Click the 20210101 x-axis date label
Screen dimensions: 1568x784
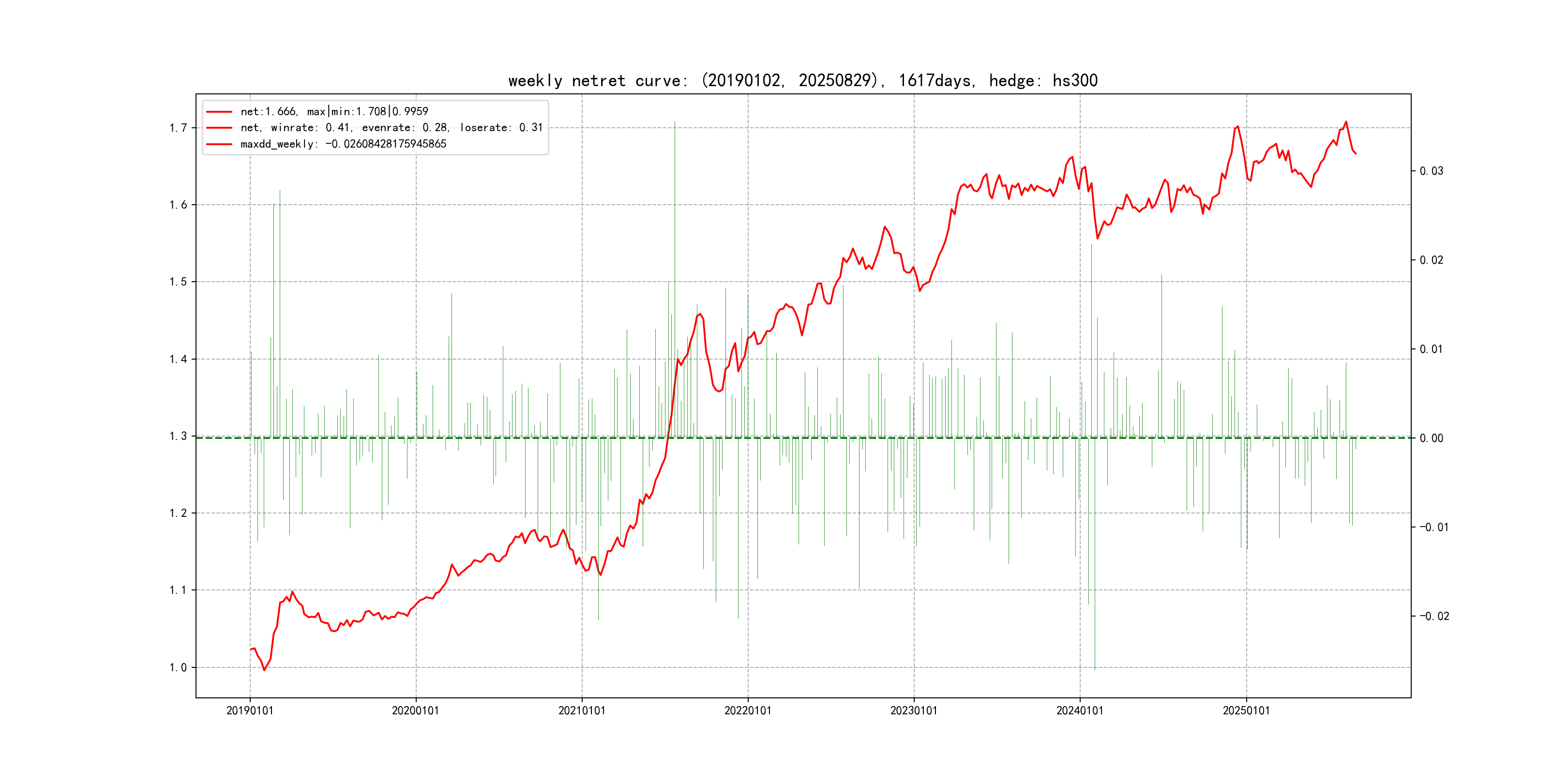click(582, 711)
